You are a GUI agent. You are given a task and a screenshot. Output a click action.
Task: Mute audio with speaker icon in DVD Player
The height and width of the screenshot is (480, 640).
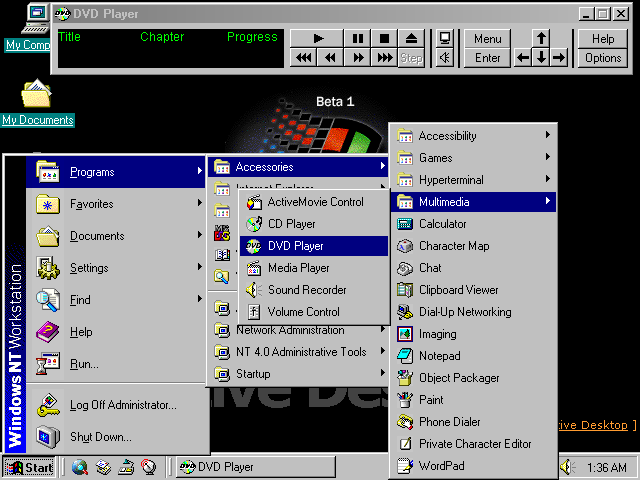click(x=445, y=58)
